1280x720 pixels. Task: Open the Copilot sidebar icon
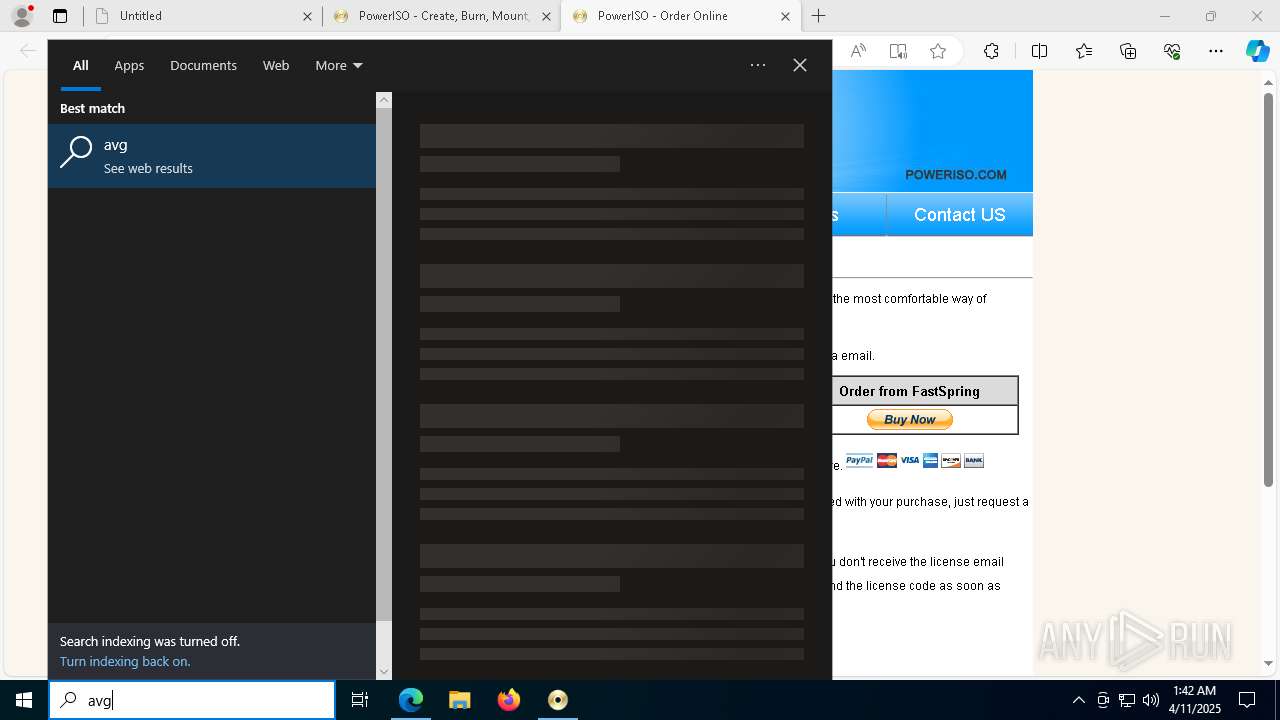pyautogui.click(x=1257, y=51)
